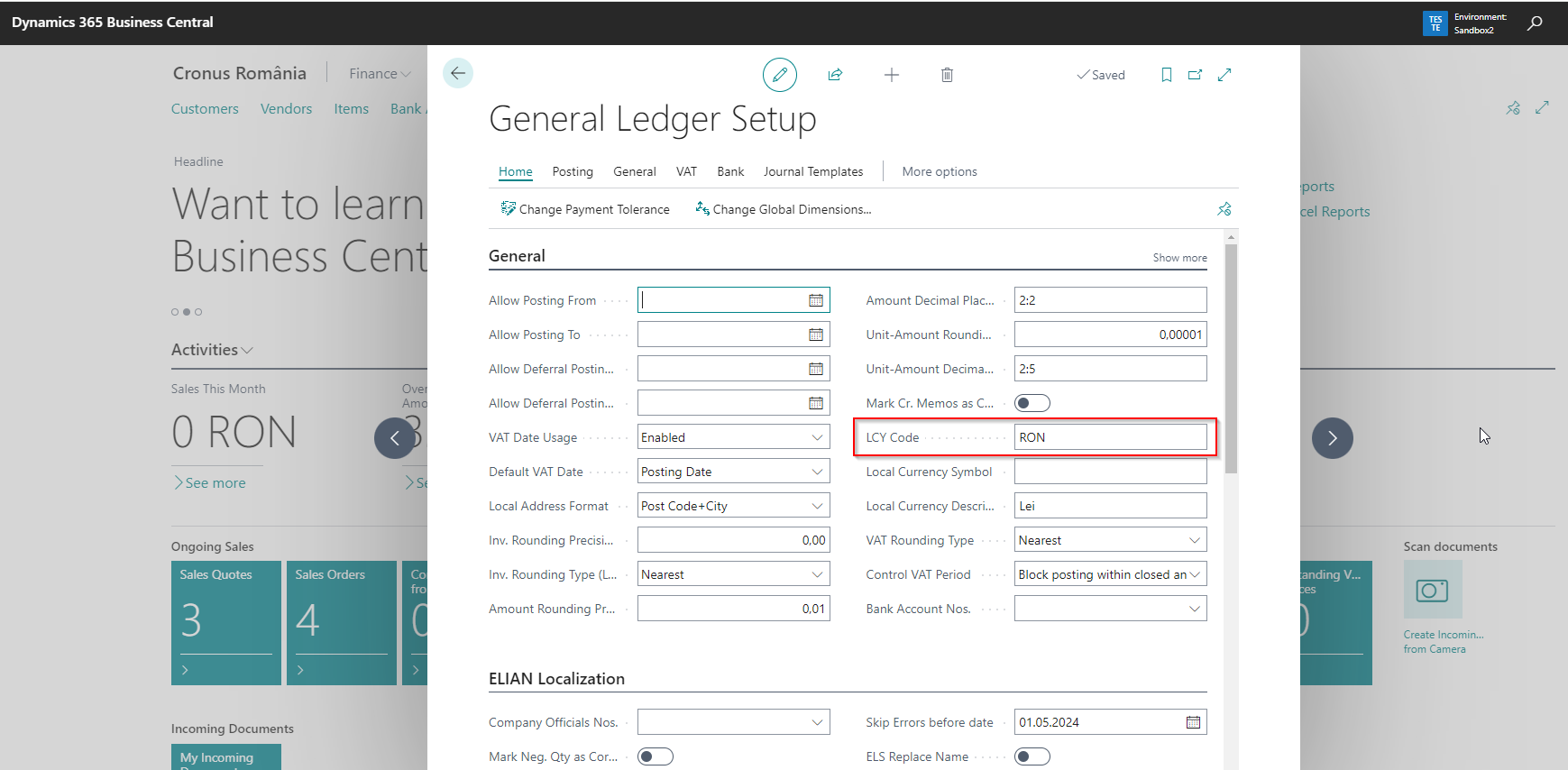Screen dimensions: 1568x770
Task: Click the camera icon under Scan documents
Action: [1433, 590]
